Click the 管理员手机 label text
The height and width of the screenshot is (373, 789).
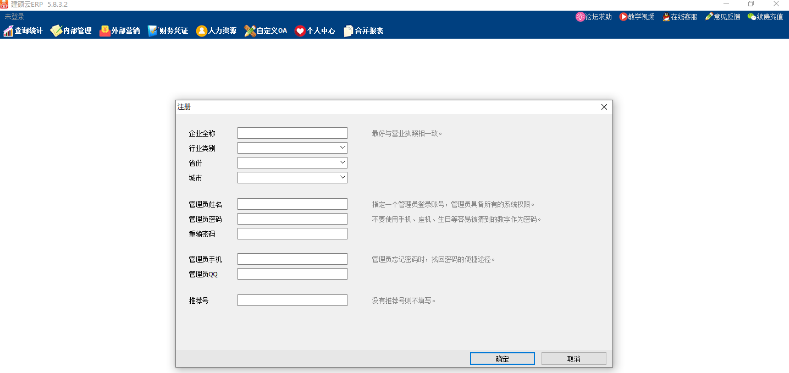click(205, 259)
